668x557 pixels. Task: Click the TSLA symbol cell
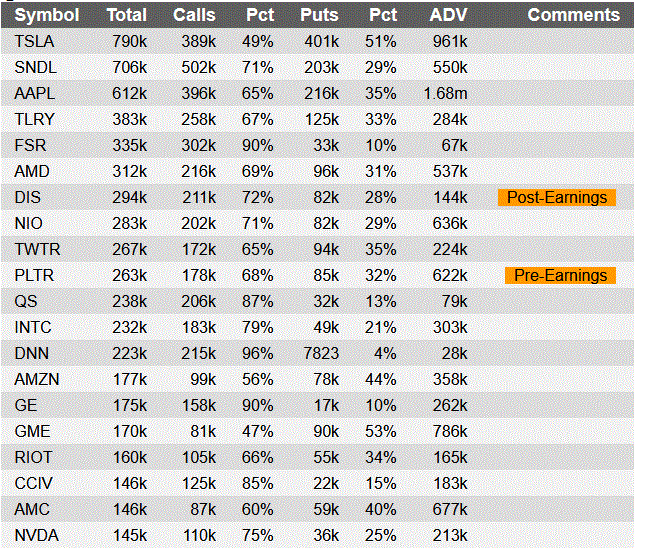(x=35, y=41)
